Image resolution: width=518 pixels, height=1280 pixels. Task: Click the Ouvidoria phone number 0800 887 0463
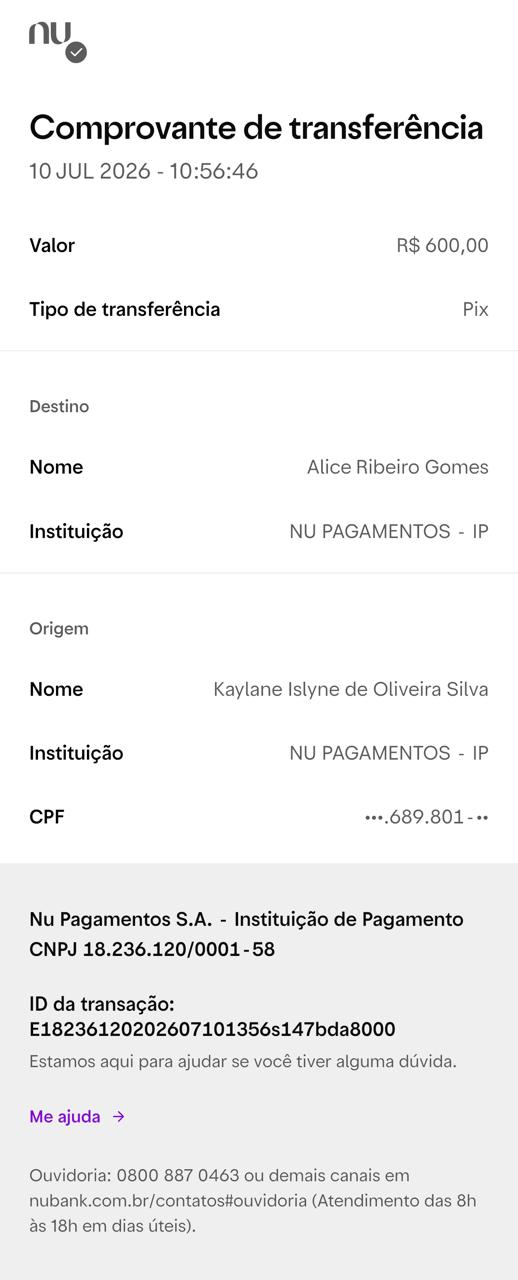coord(178,1176)
